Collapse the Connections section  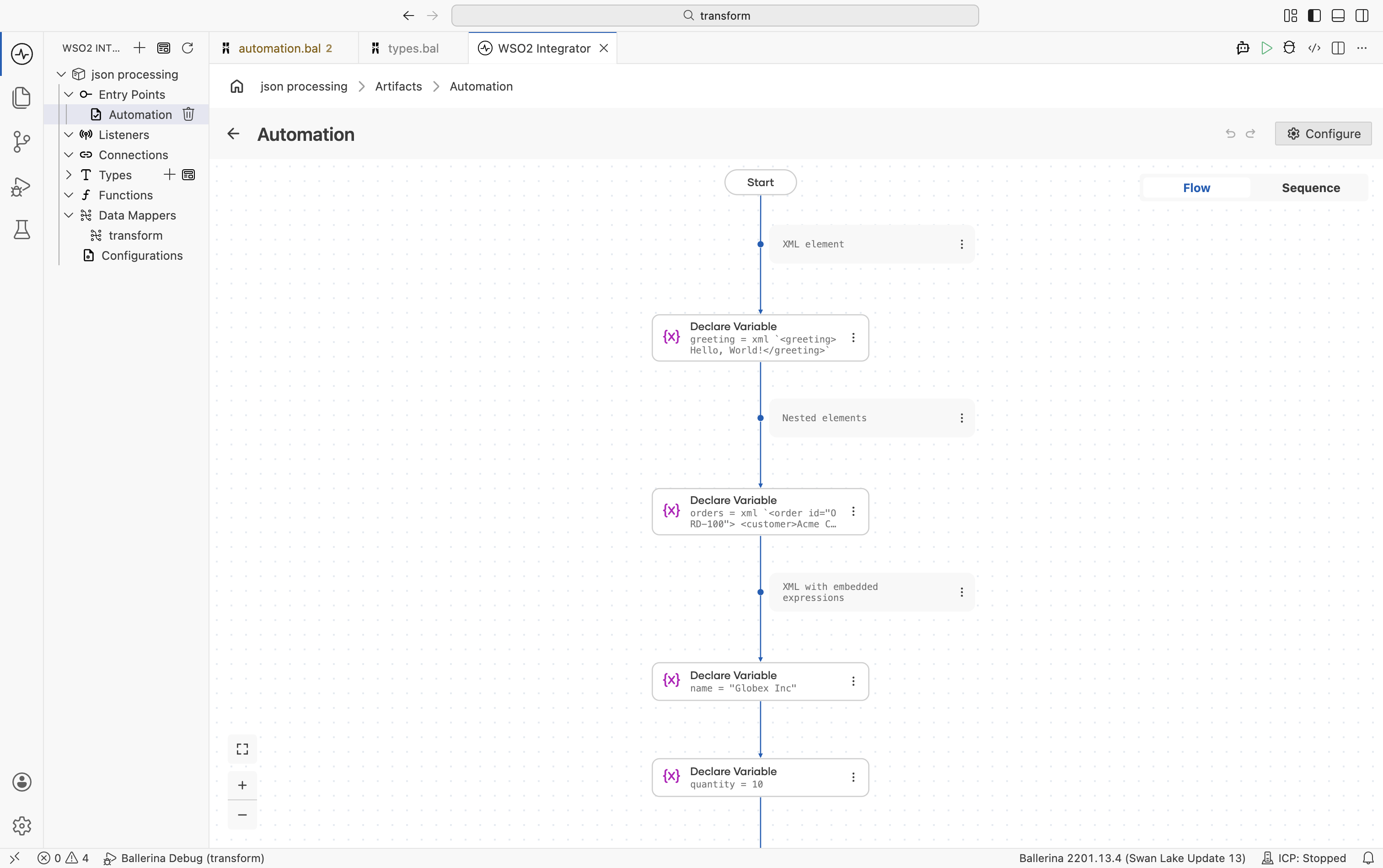coord(68,155)
